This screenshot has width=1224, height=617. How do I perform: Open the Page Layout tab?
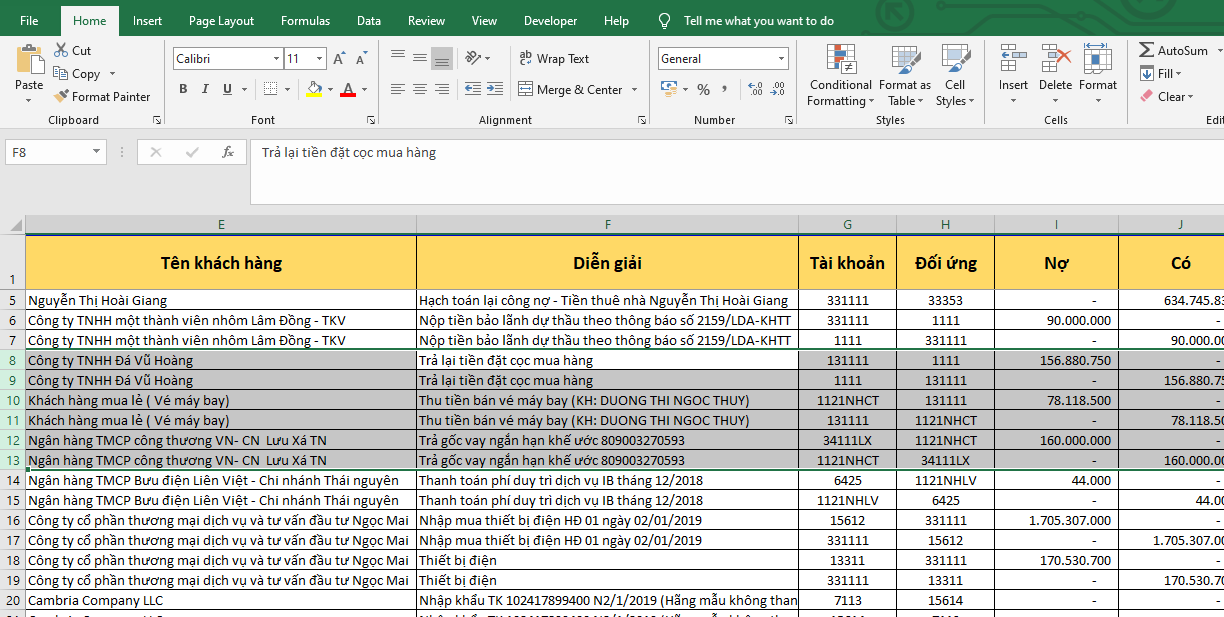(x=221, y=21)
